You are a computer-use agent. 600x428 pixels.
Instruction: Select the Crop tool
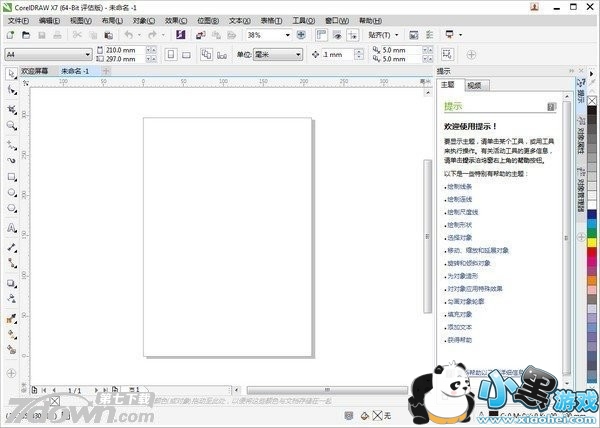pyautogui.click(x=11, y=108)
